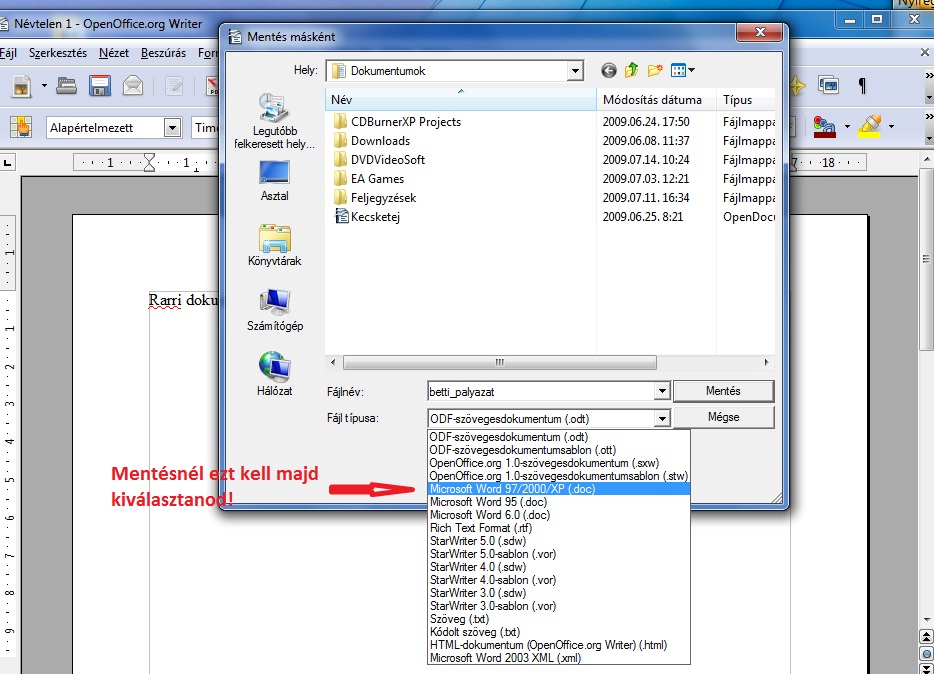Image resolution: width=934 pixels, height=674 pixels.
Task: Open the Styles and Formatting icon
Action: [x=21, y=127]
